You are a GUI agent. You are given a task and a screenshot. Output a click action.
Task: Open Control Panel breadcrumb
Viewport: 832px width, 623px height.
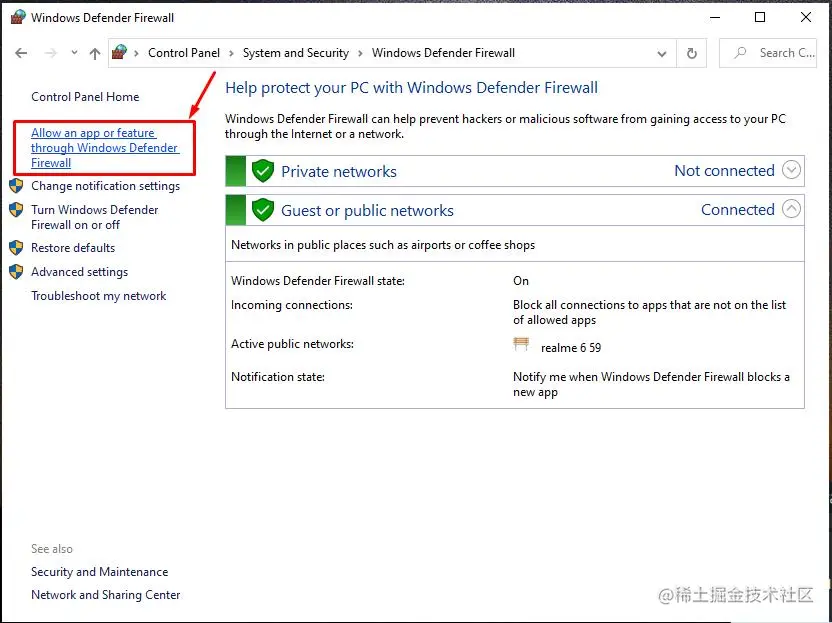tap(184, 53)
